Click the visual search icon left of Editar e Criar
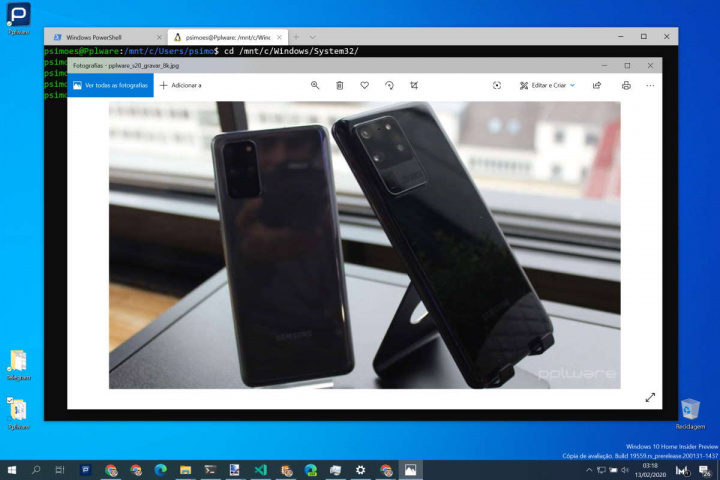Image resolution: width=720 pixels, height=480 pixels. pyautogui.click(x=497, y=86)
